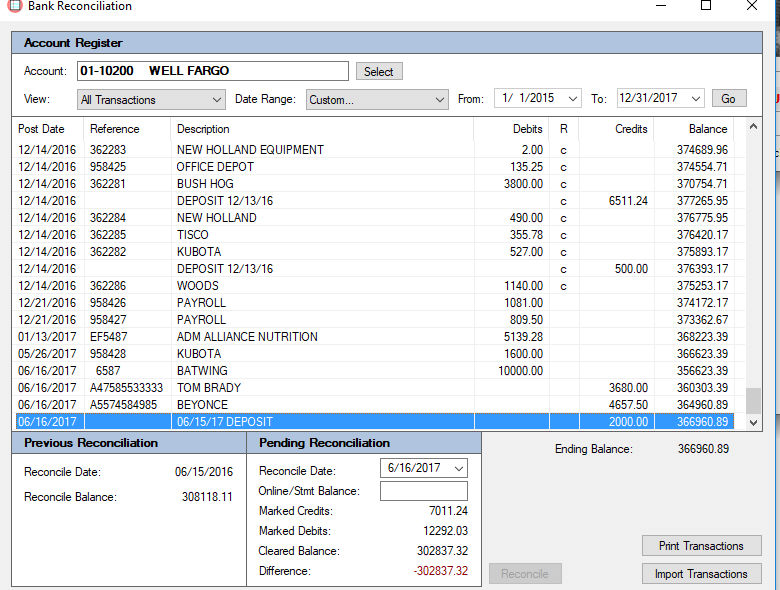
Task: Click the Post Date column header
Action: 42,129
